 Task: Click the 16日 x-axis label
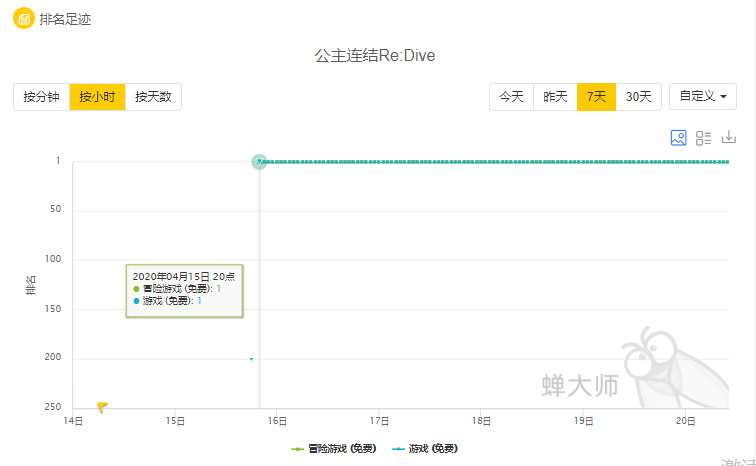click(277, 421)
